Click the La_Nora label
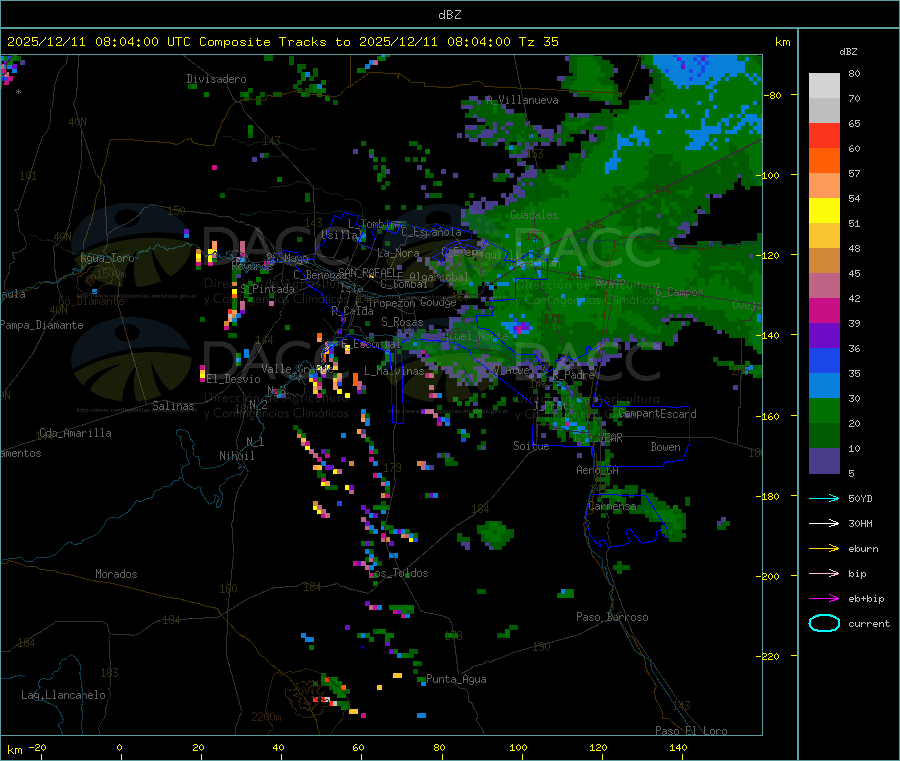 tap(398, 253)
